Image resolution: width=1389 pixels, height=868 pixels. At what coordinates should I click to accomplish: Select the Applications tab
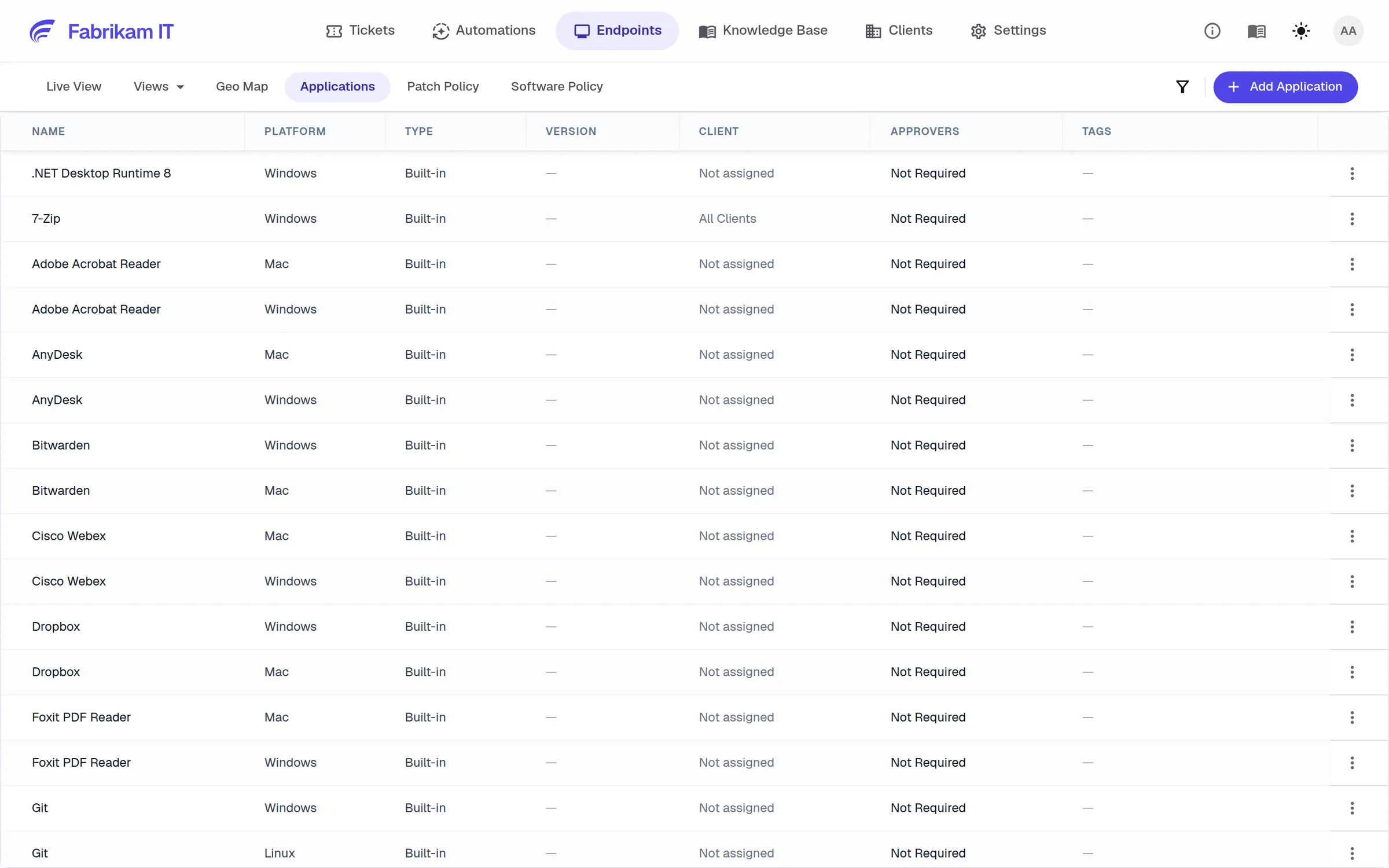click(x=337, y=87)
